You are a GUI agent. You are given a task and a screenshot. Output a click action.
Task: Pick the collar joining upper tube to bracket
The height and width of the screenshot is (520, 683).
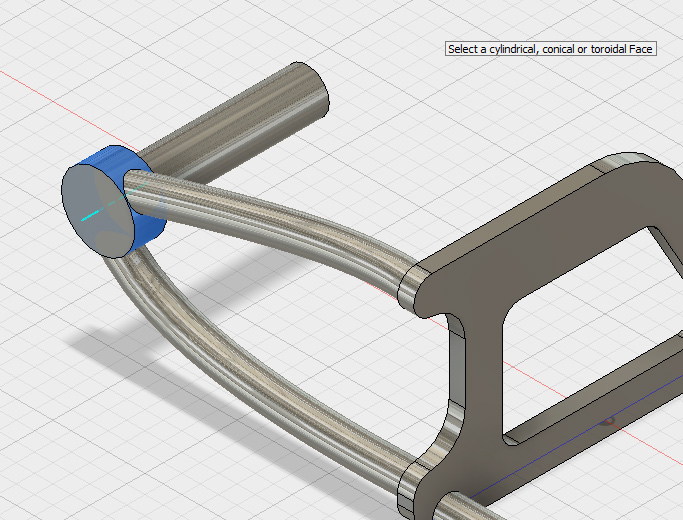[410, 287]
